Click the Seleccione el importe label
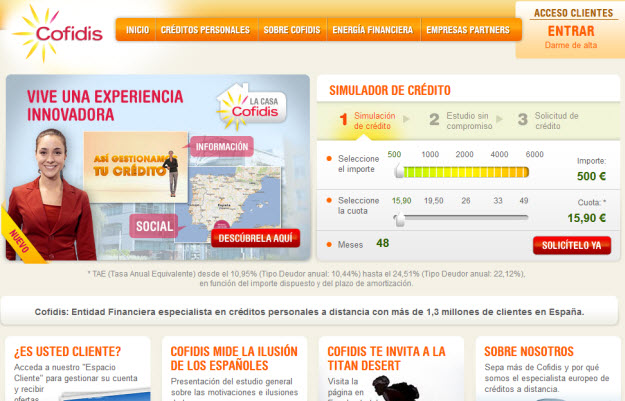Screen dimensions: 625x401 click(x=358, y=164)
